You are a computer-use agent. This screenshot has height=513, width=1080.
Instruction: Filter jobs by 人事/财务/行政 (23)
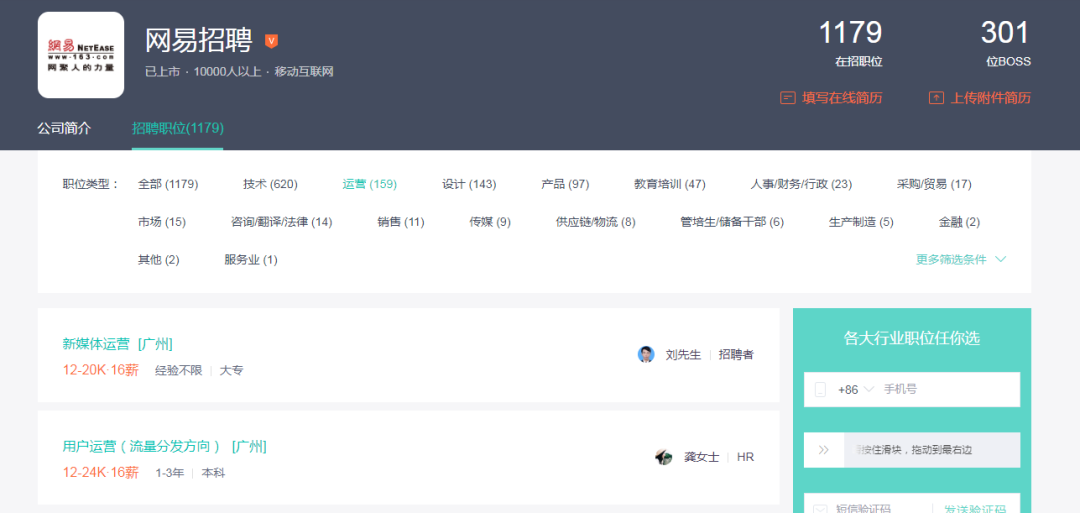(801, 184)
